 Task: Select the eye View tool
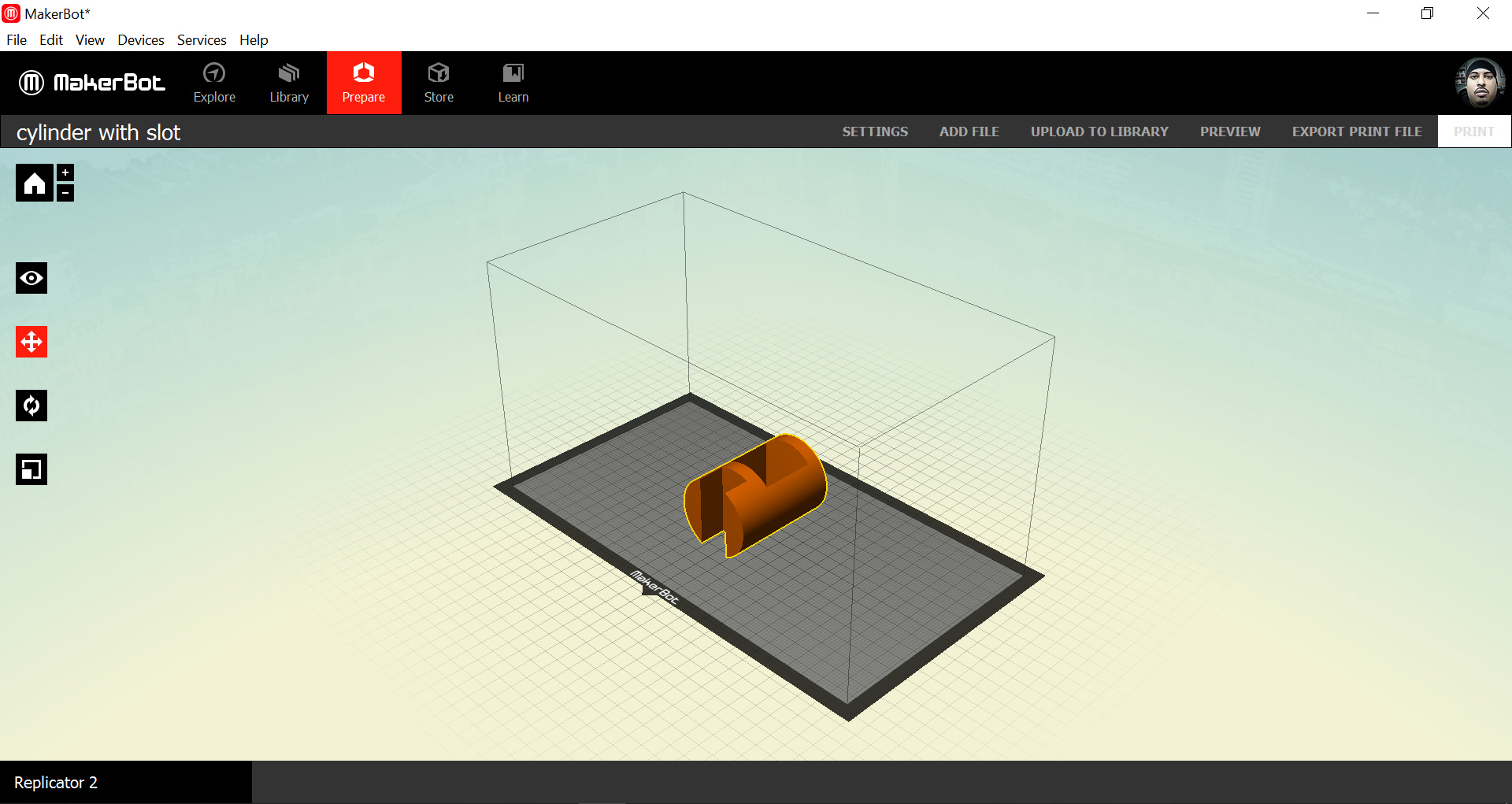(x=31, y=278)
